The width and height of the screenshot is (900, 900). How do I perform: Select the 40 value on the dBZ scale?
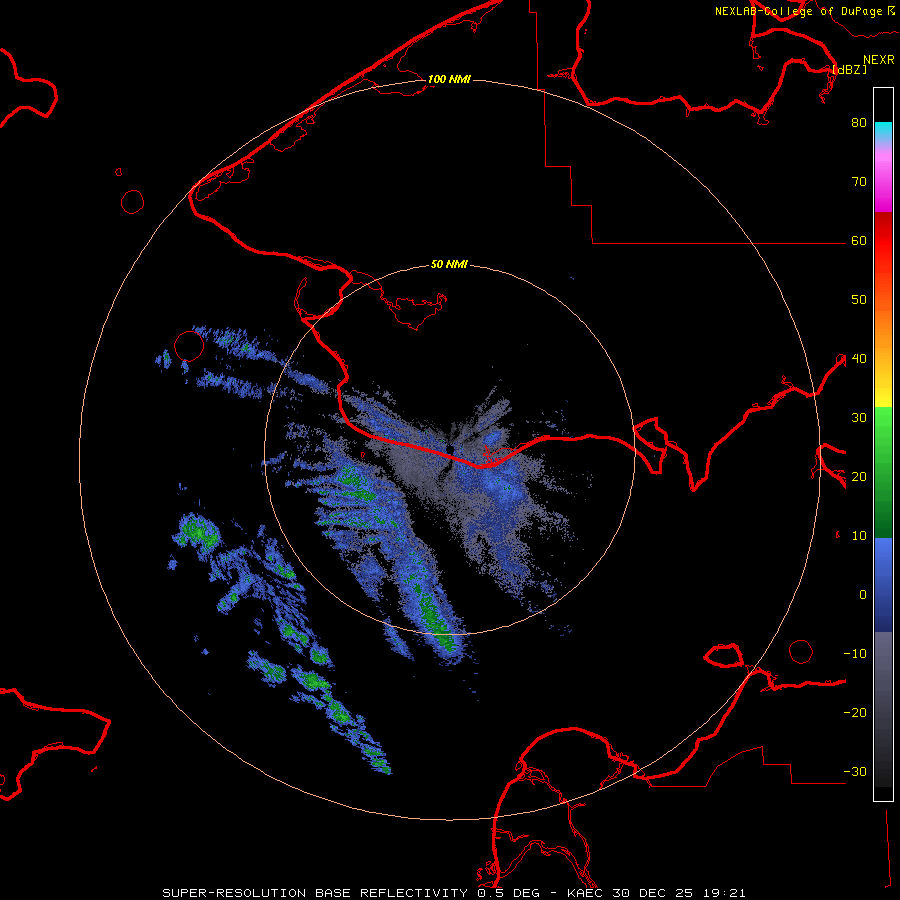point(859,359)
